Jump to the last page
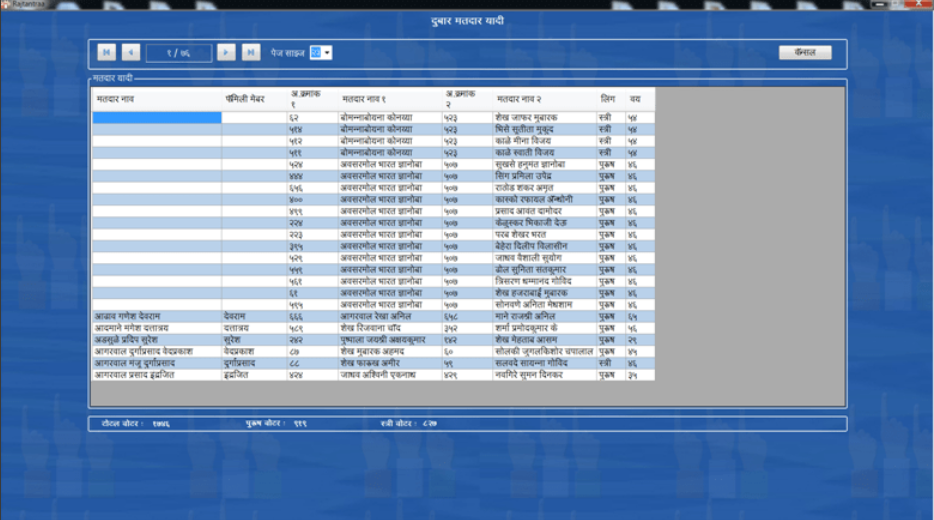This screenshot has height=520, width=934. [251, 52]
